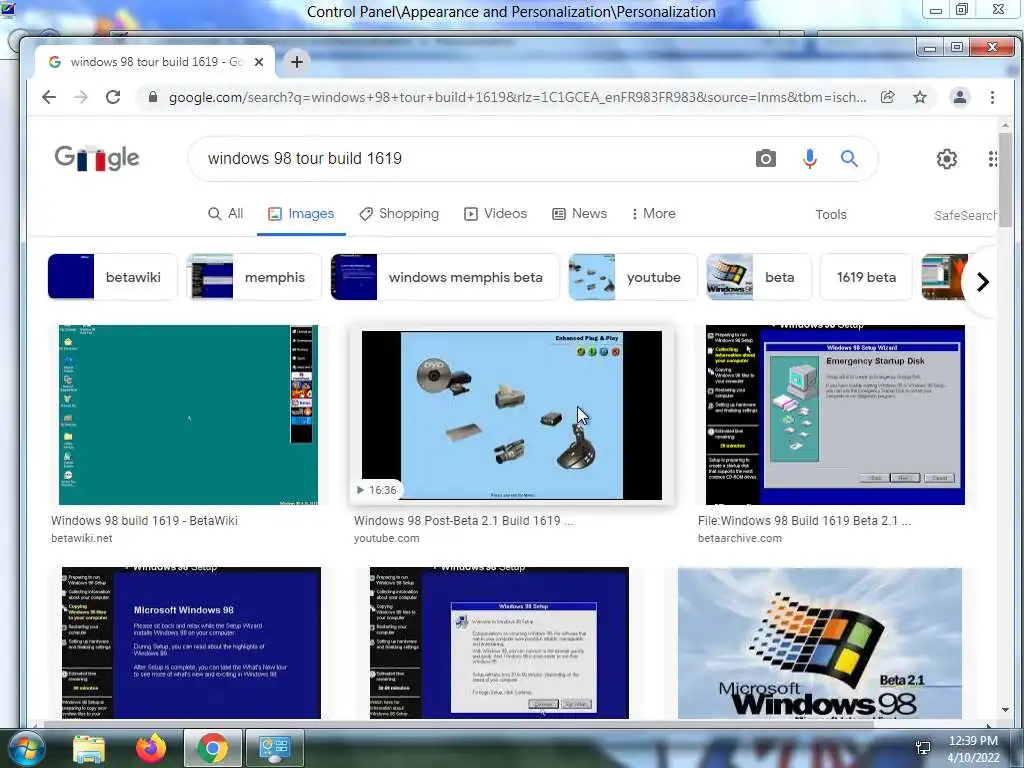Screen dimensions: 1024x768
Task: Expand the More search options menu
Action: tap(654, 214)
